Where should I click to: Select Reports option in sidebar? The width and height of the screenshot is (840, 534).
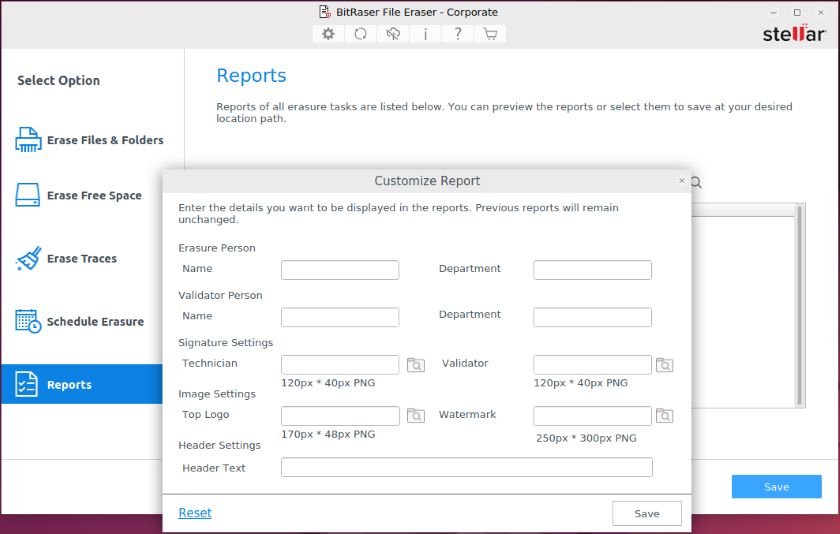pyautogui.click(x=81, y=384)
